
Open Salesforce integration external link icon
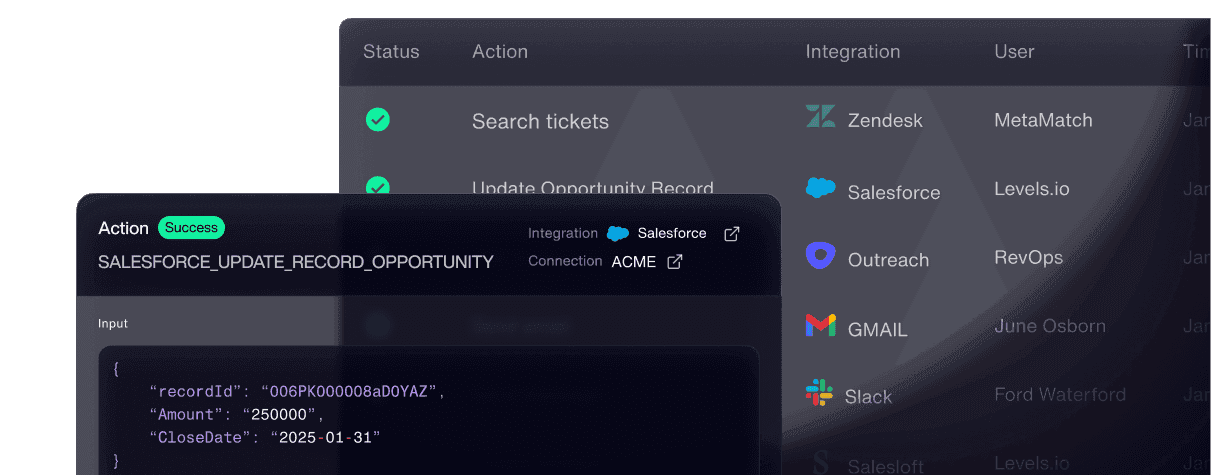point(732,233)
